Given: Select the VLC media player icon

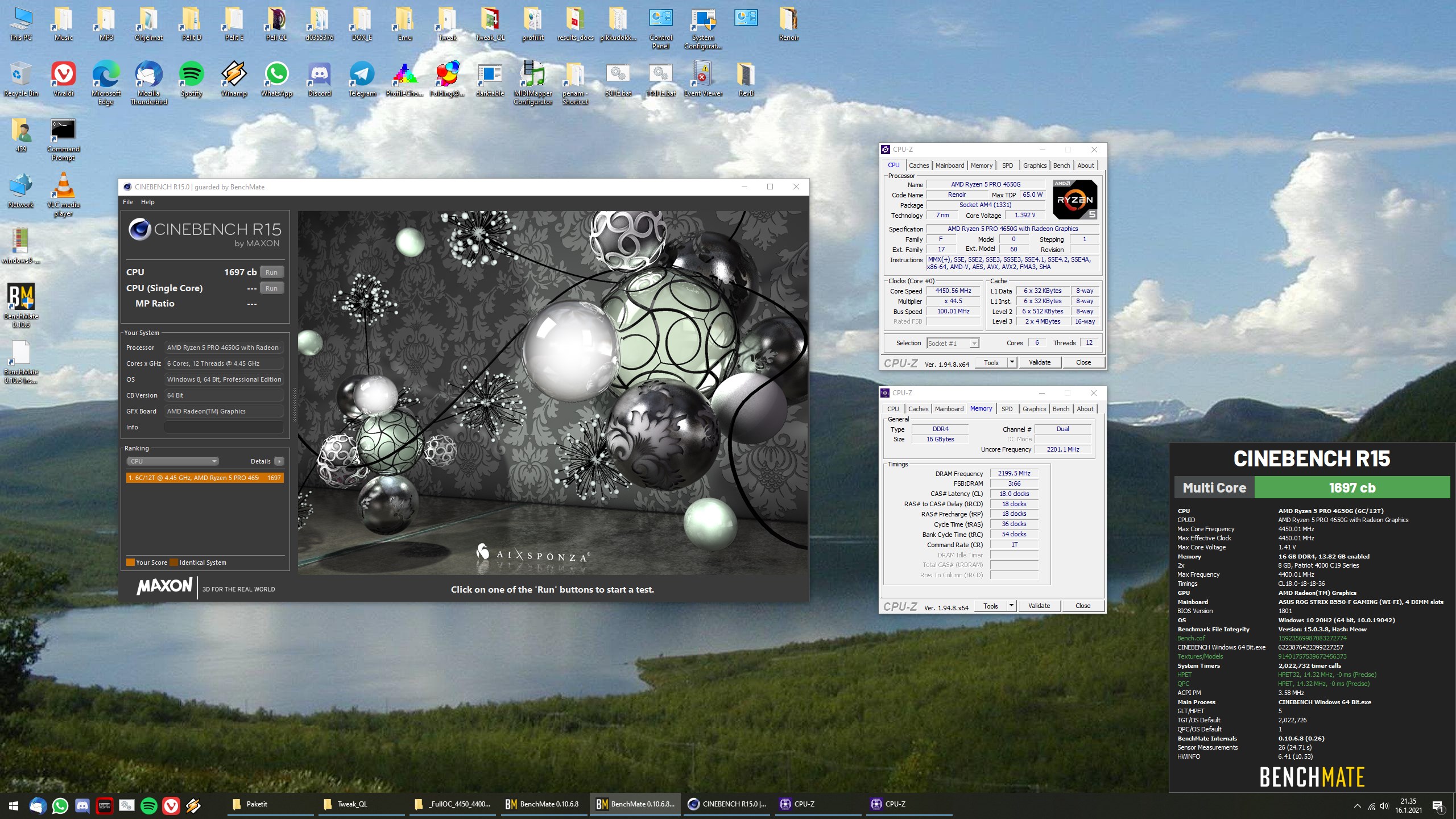Looking at the screenshot, I should click(x=63, y=195).
